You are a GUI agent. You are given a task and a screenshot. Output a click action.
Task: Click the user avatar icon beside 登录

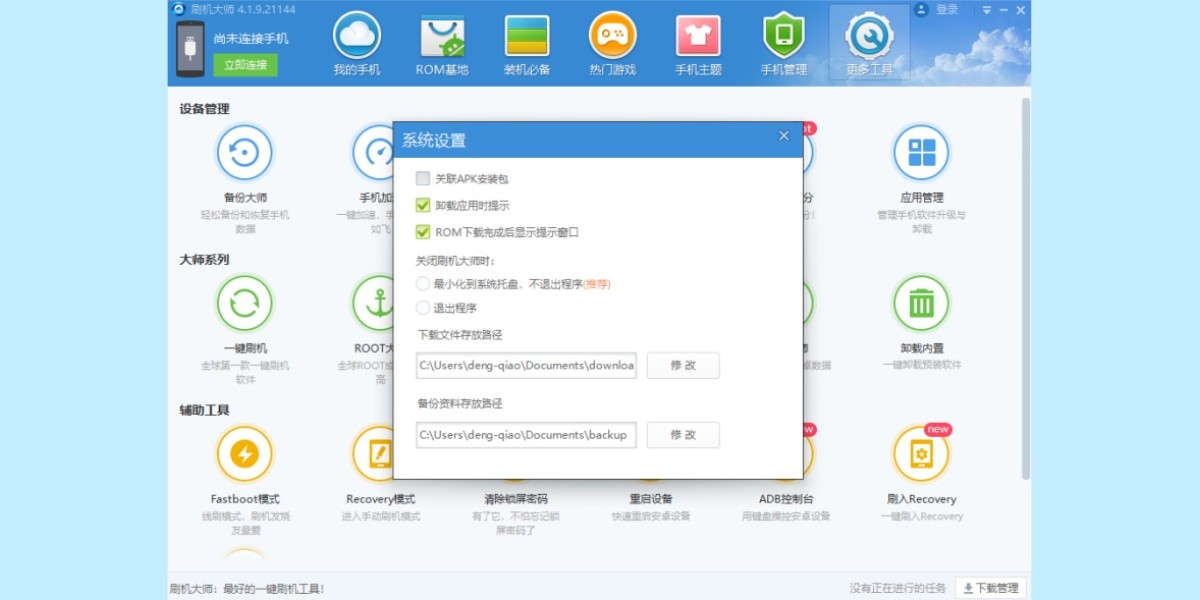[x=921, y=10]
